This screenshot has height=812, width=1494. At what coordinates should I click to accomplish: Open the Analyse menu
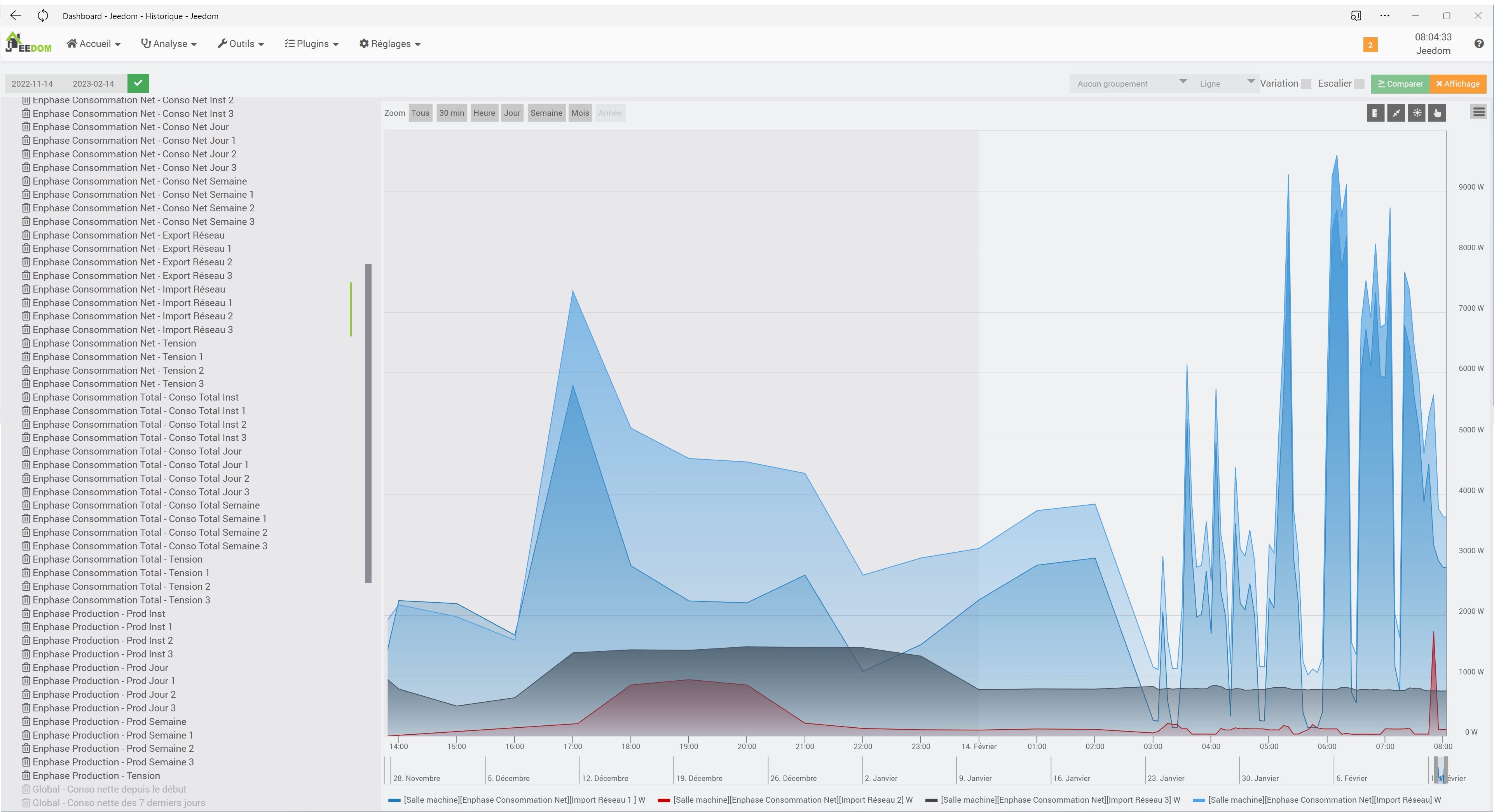tap(169, 44)
